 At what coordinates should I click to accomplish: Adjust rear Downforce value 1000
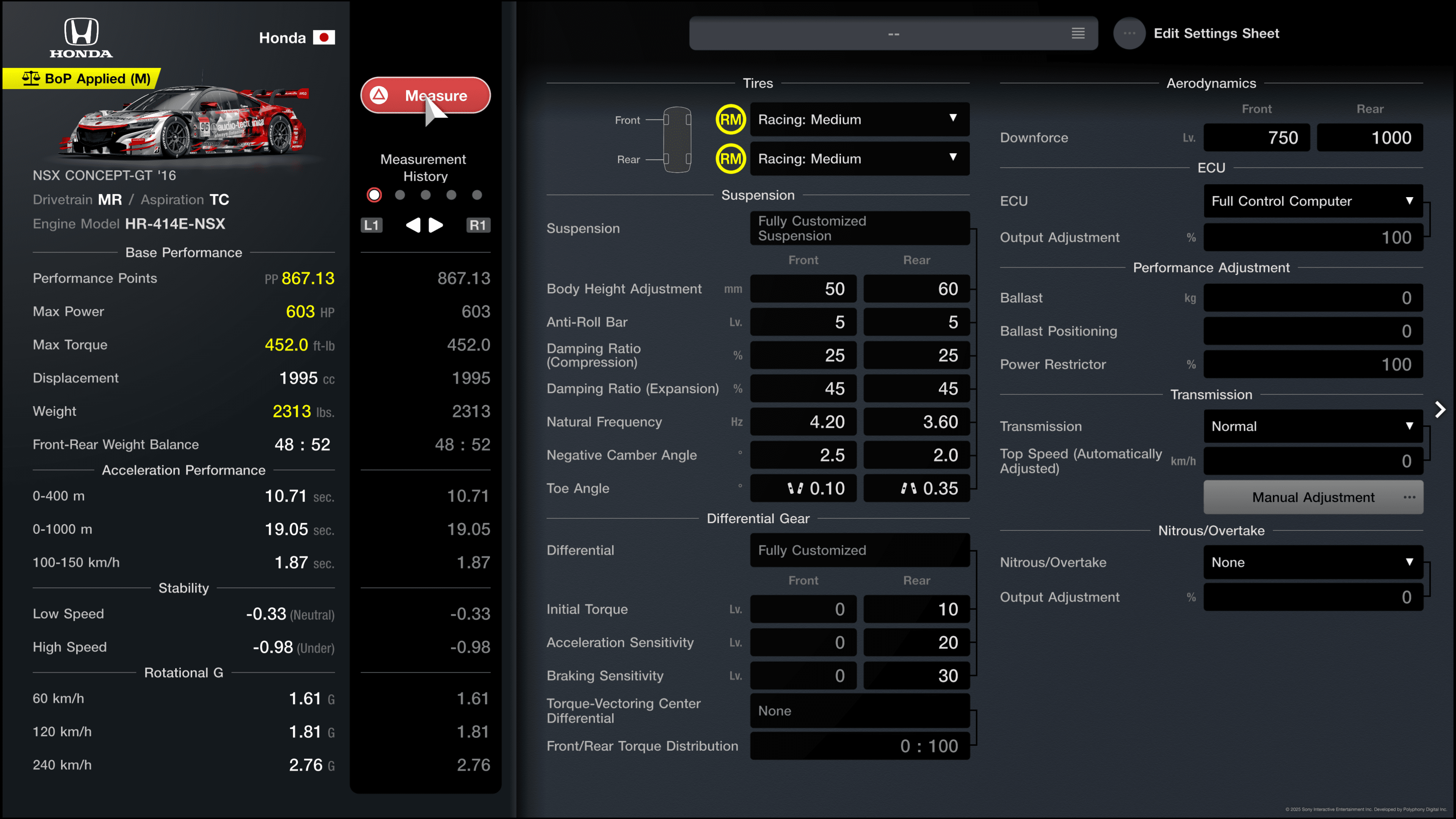click(x=1370, y=137)
